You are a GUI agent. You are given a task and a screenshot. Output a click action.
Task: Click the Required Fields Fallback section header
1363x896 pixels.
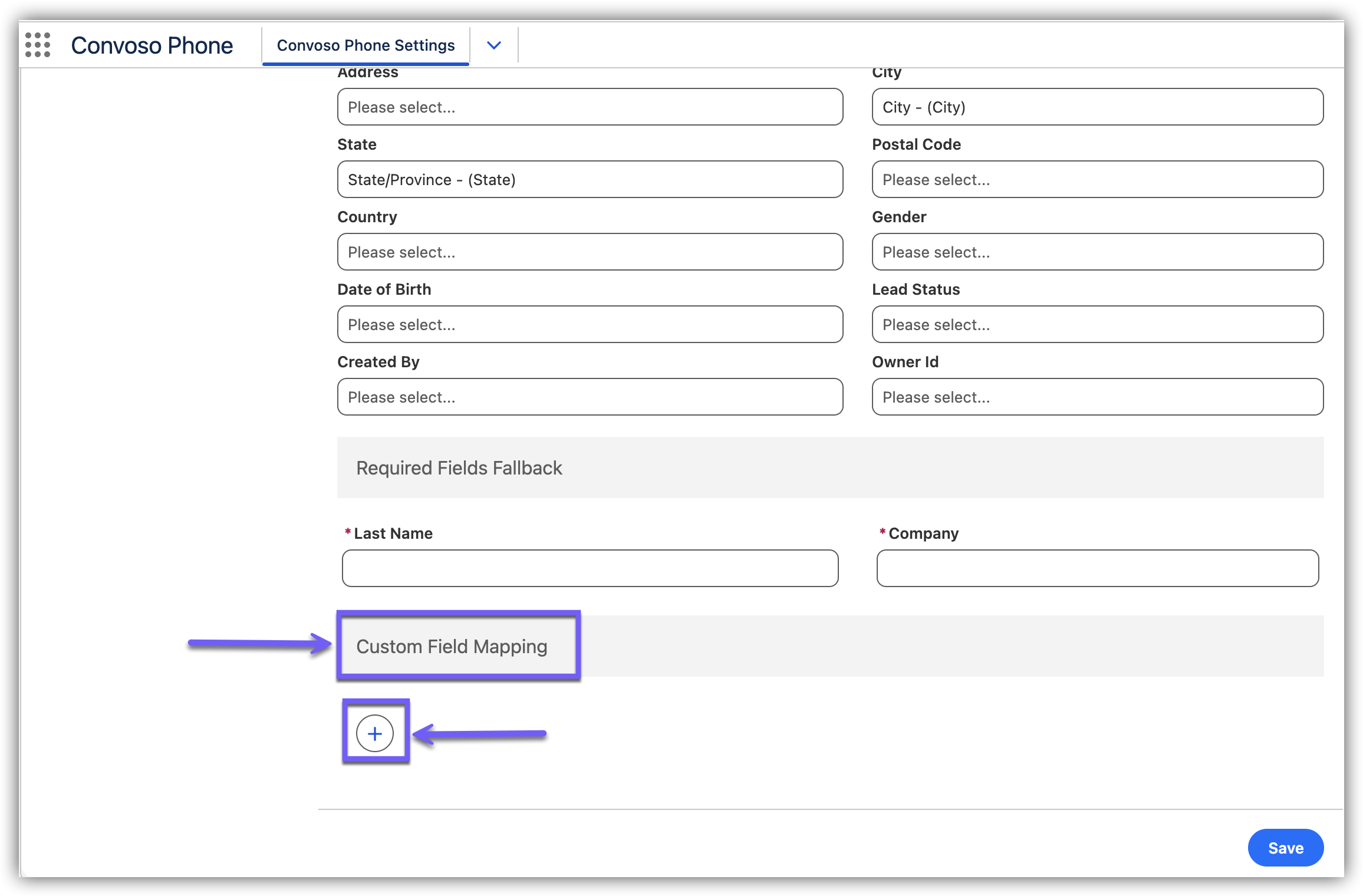(459, 467)
